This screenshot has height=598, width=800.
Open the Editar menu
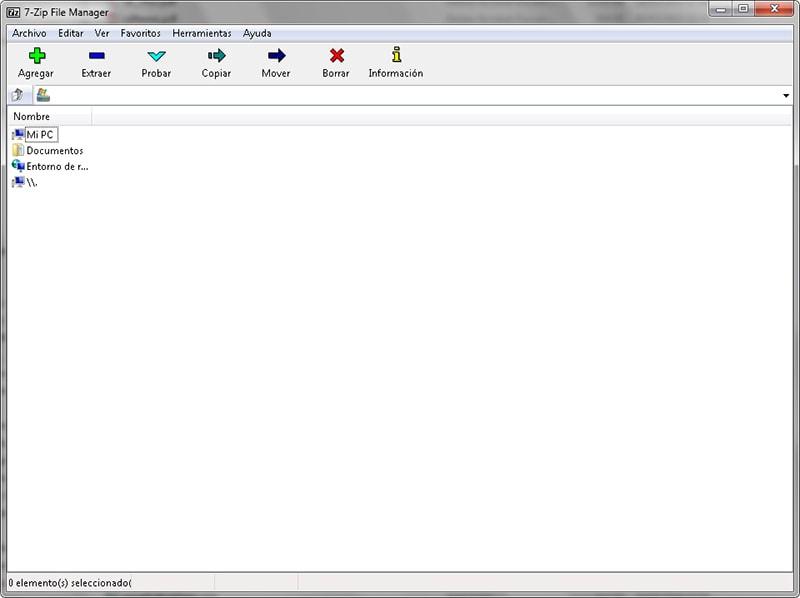click(x=70, y=33)
